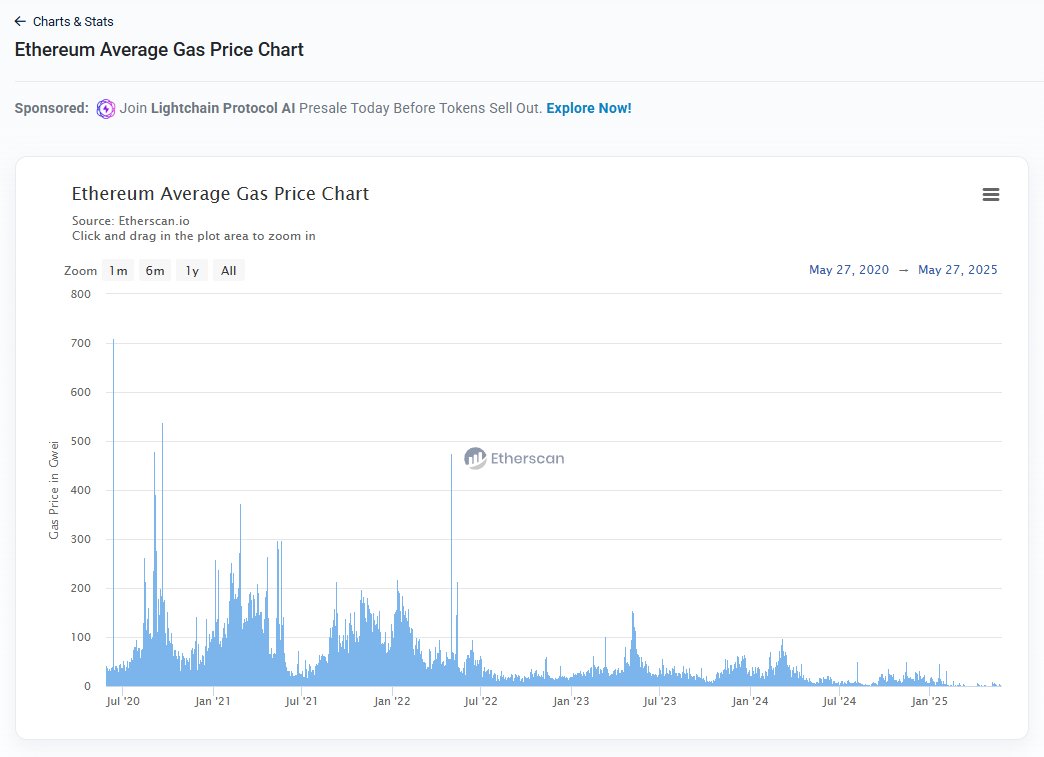Click the 800 y-axis gridline label
This screenshot has height=757, width=1044.
click(x=81, y=294)
